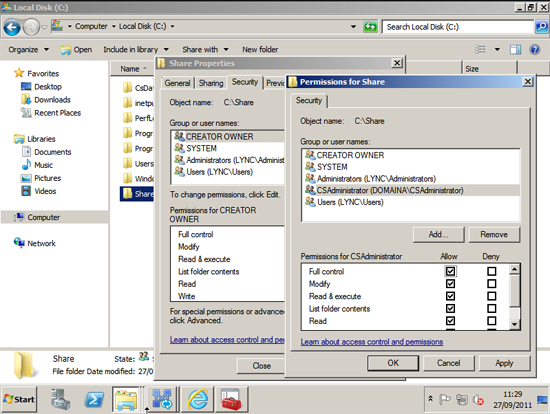Image resolution: width=550 pixels, height=414 pixels.
Task: Open the Start menu
Action: tap(19, 399)
